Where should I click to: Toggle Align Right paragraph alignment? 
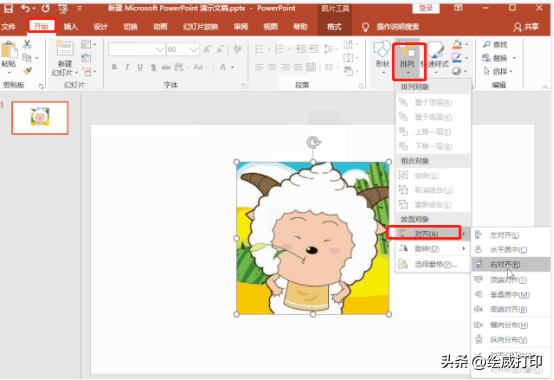pos(285,67)
